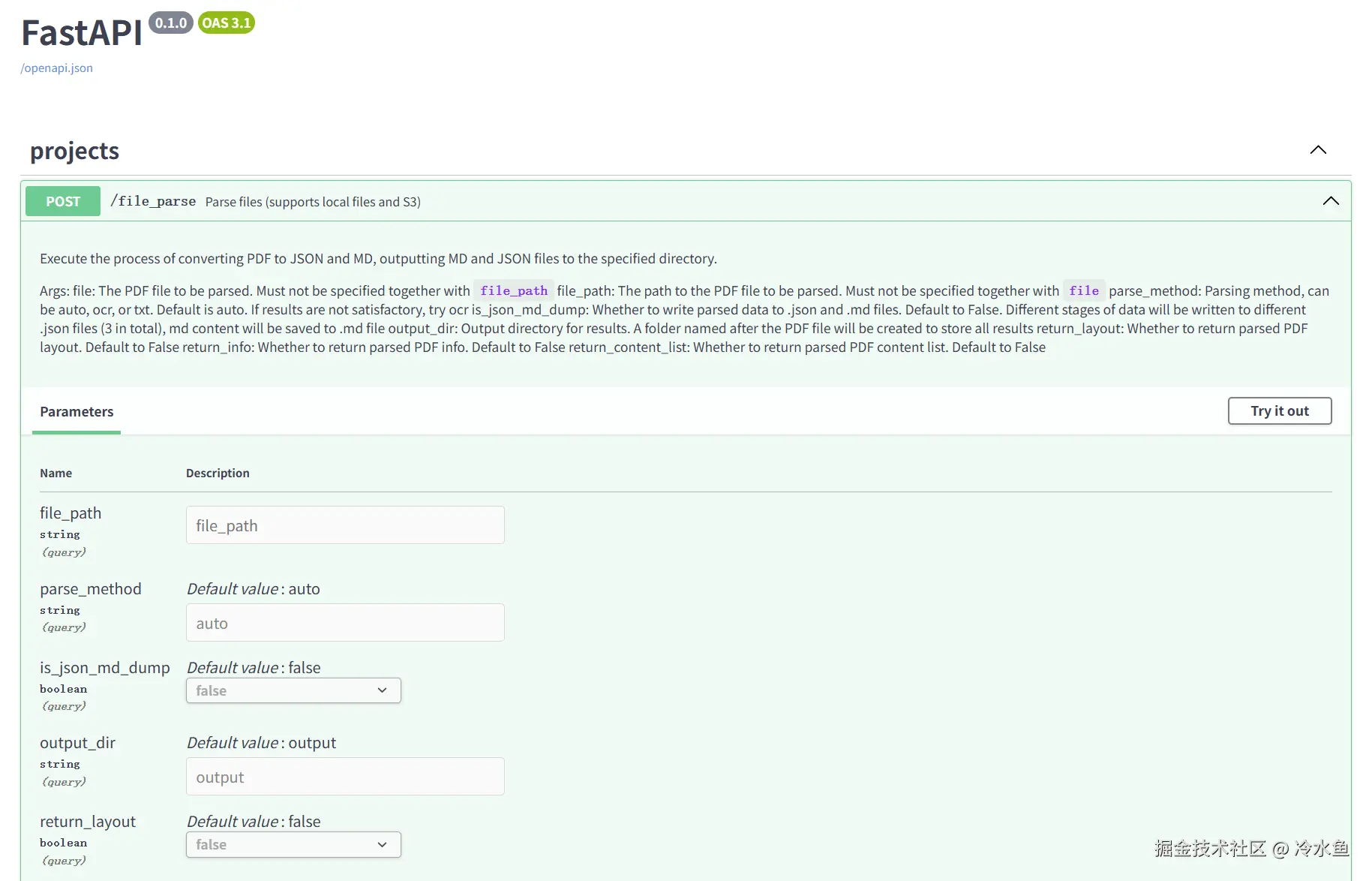This screenshot has width=1372, height=881.
Task: Click the POST method badge
Action: coord(63,201)
